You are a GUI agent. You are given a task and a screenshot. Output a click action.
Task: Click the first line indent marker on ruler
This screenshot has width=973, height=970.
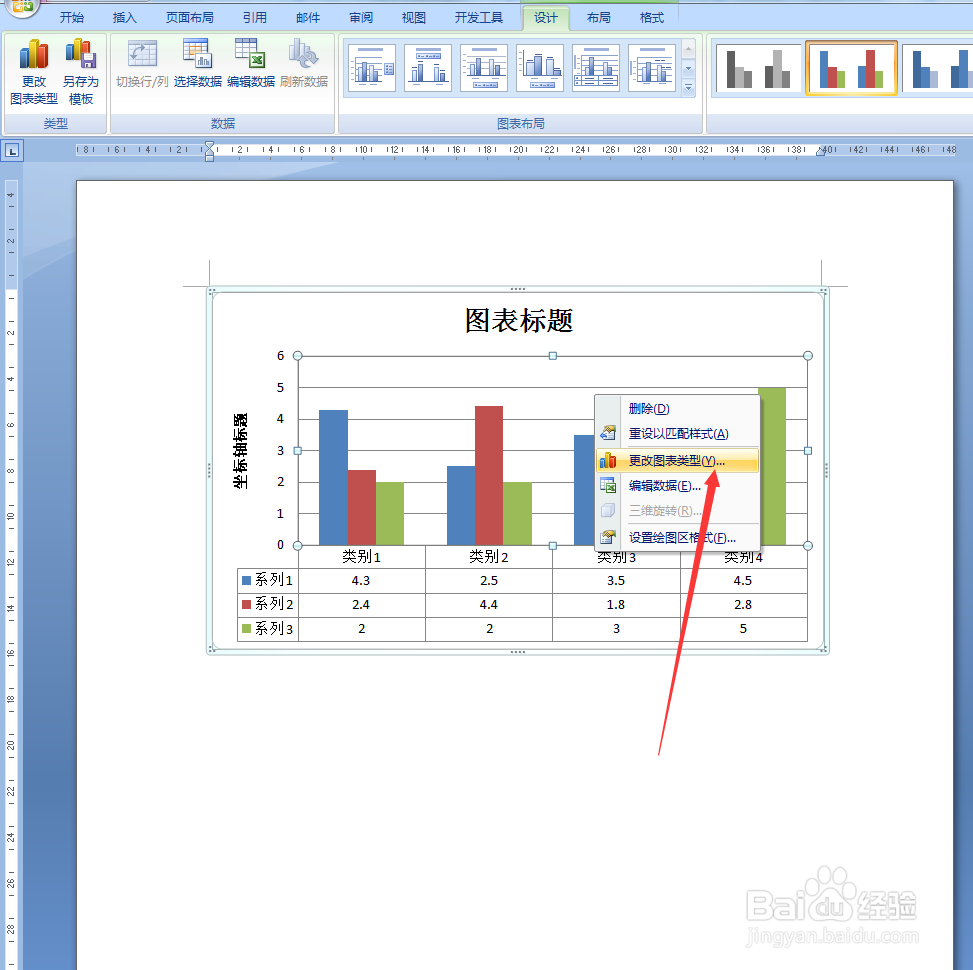210,145
